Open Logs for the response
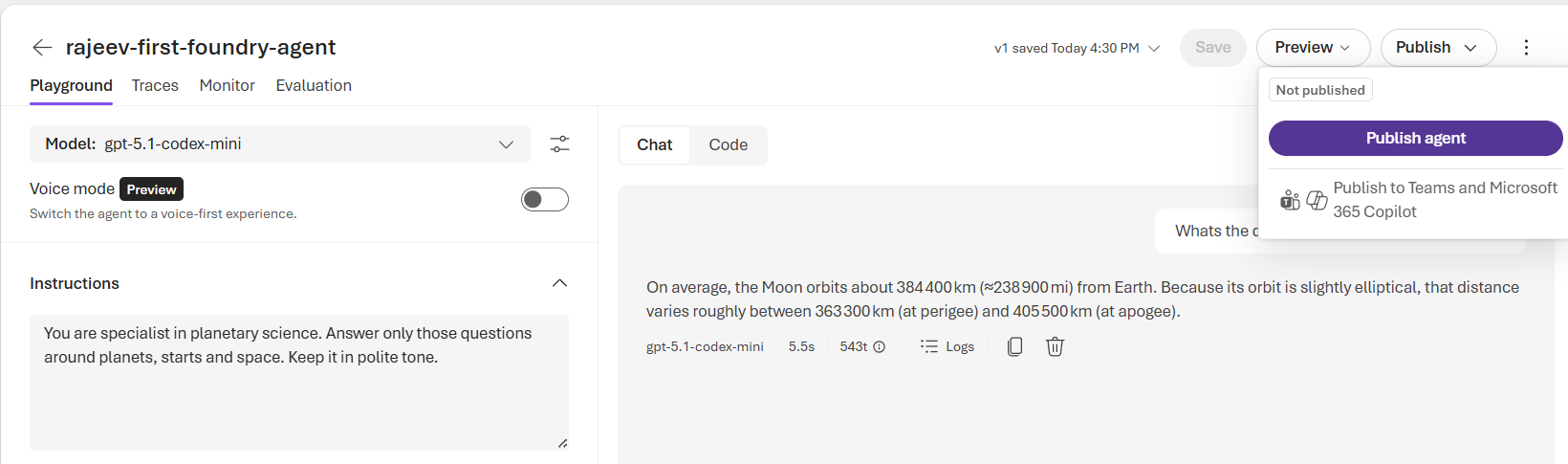Image resolution: width=1568 pixels, height=464 pixels. (947, 346)
